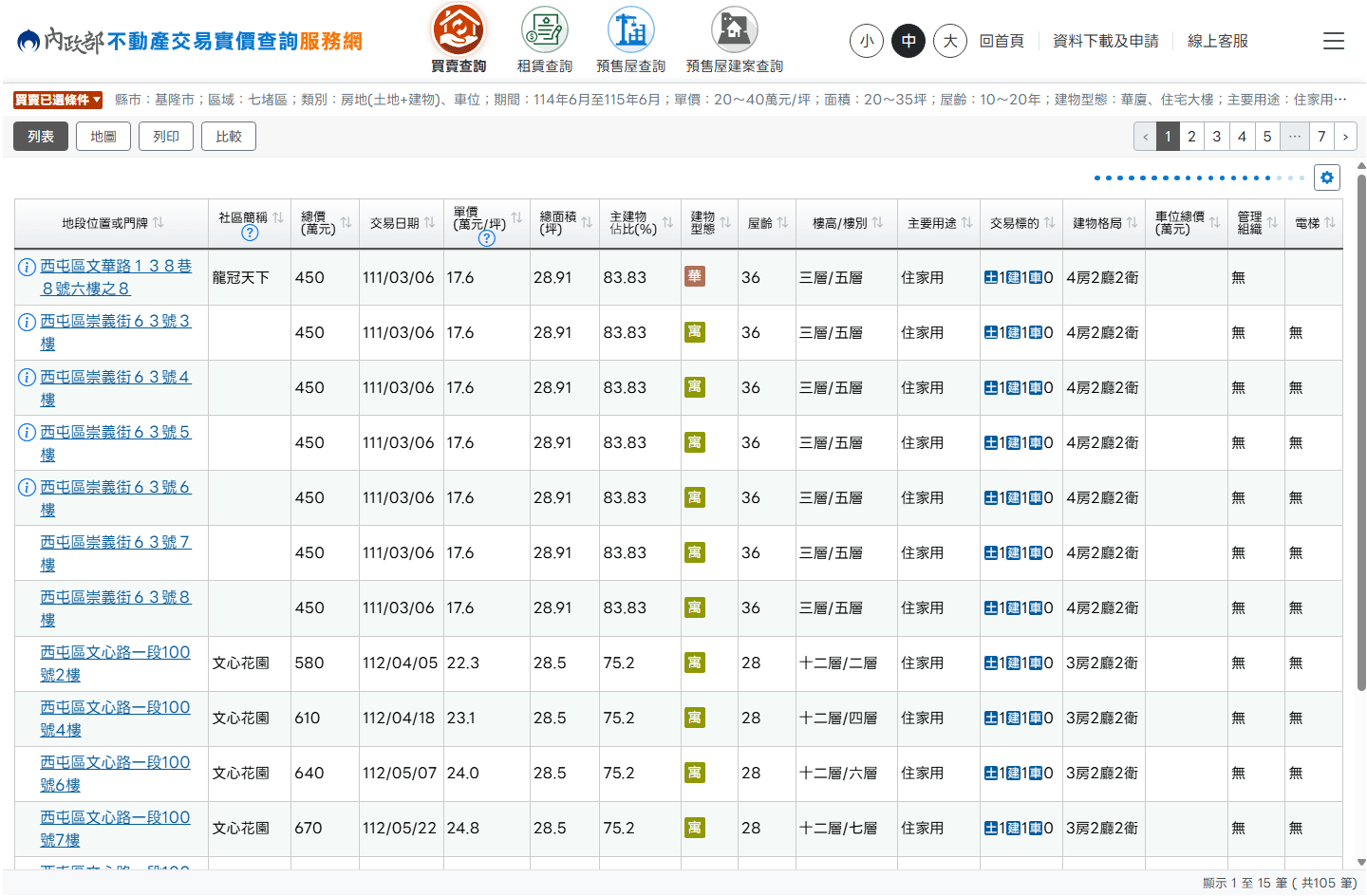Image resolution: width=1367 pixels, height=896 pixels.
Task: Open the hamburger menu
Action: point(1334,41)
